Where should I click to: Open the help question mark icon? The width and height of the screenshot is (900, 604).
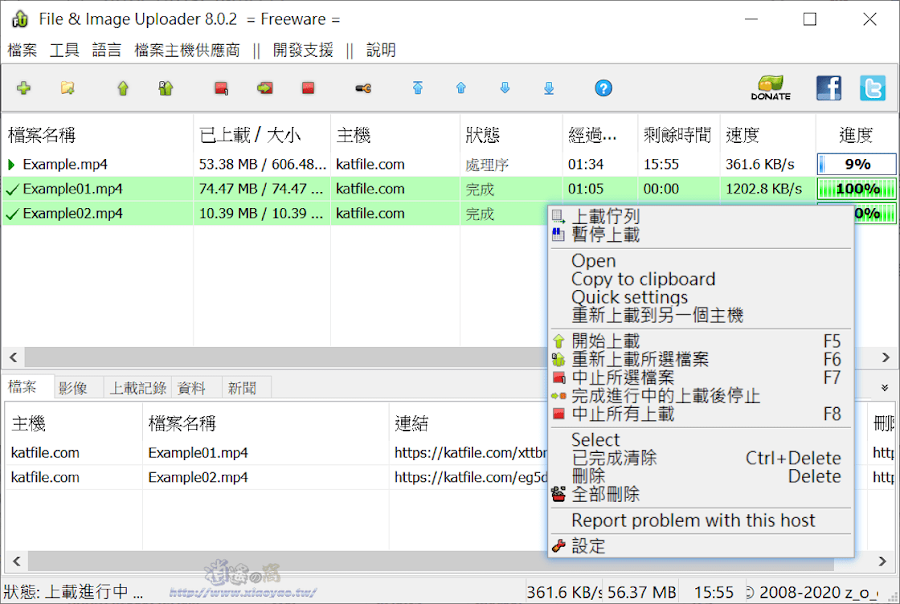603,89
